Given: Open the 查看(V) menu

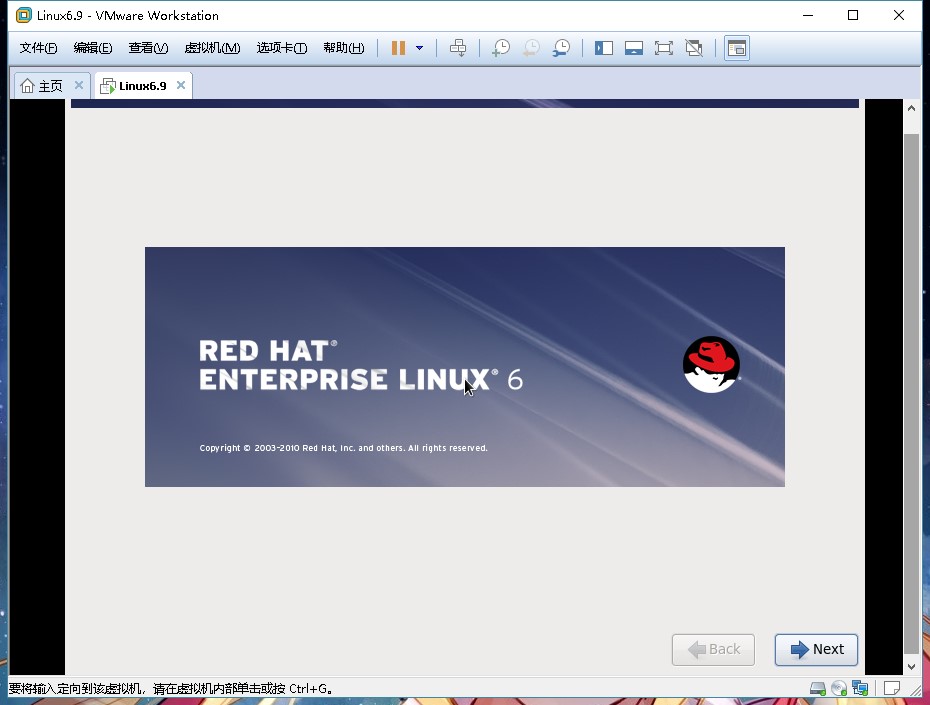Looking at the screenshot, I should pyautogui.click(x=148, y=48).
